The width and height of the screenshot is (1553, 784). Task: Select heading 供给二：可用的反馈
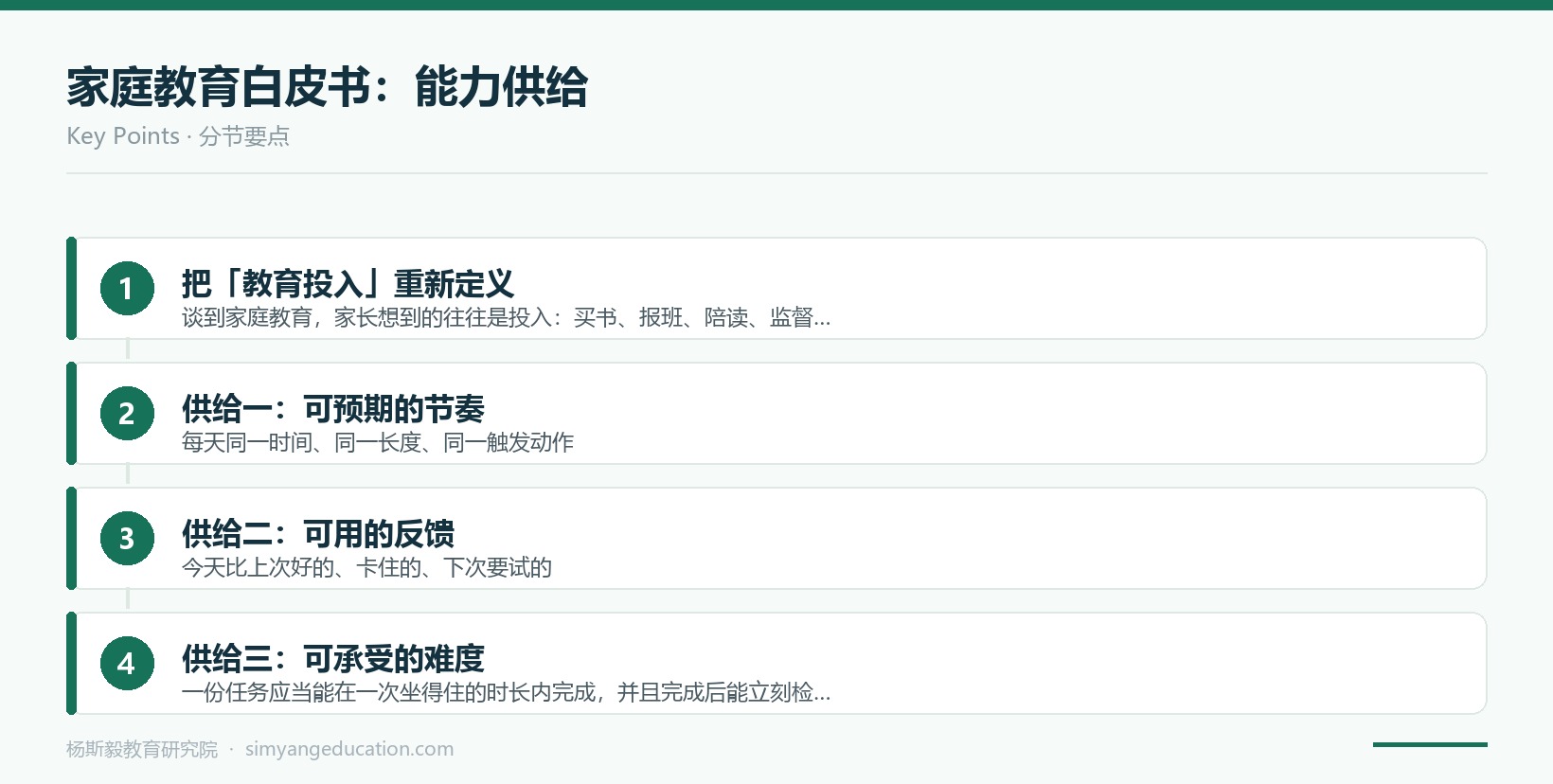(318, 533)
